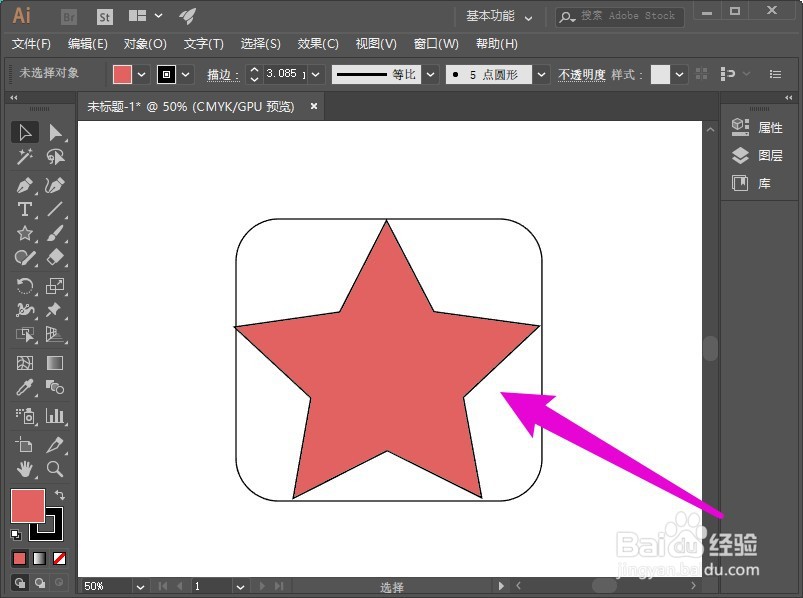This screenshot has width=803, height=598.
Task: Open the 属性 panel
Action: point(757,127)
